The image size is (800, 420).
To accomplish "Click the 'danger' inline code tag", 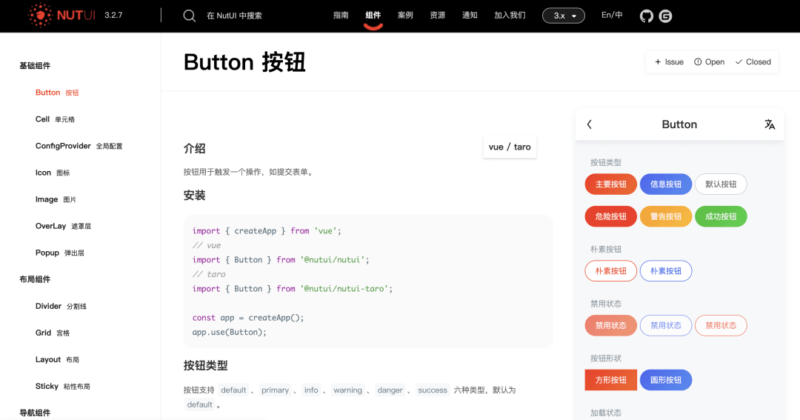I will click(390, 390).
